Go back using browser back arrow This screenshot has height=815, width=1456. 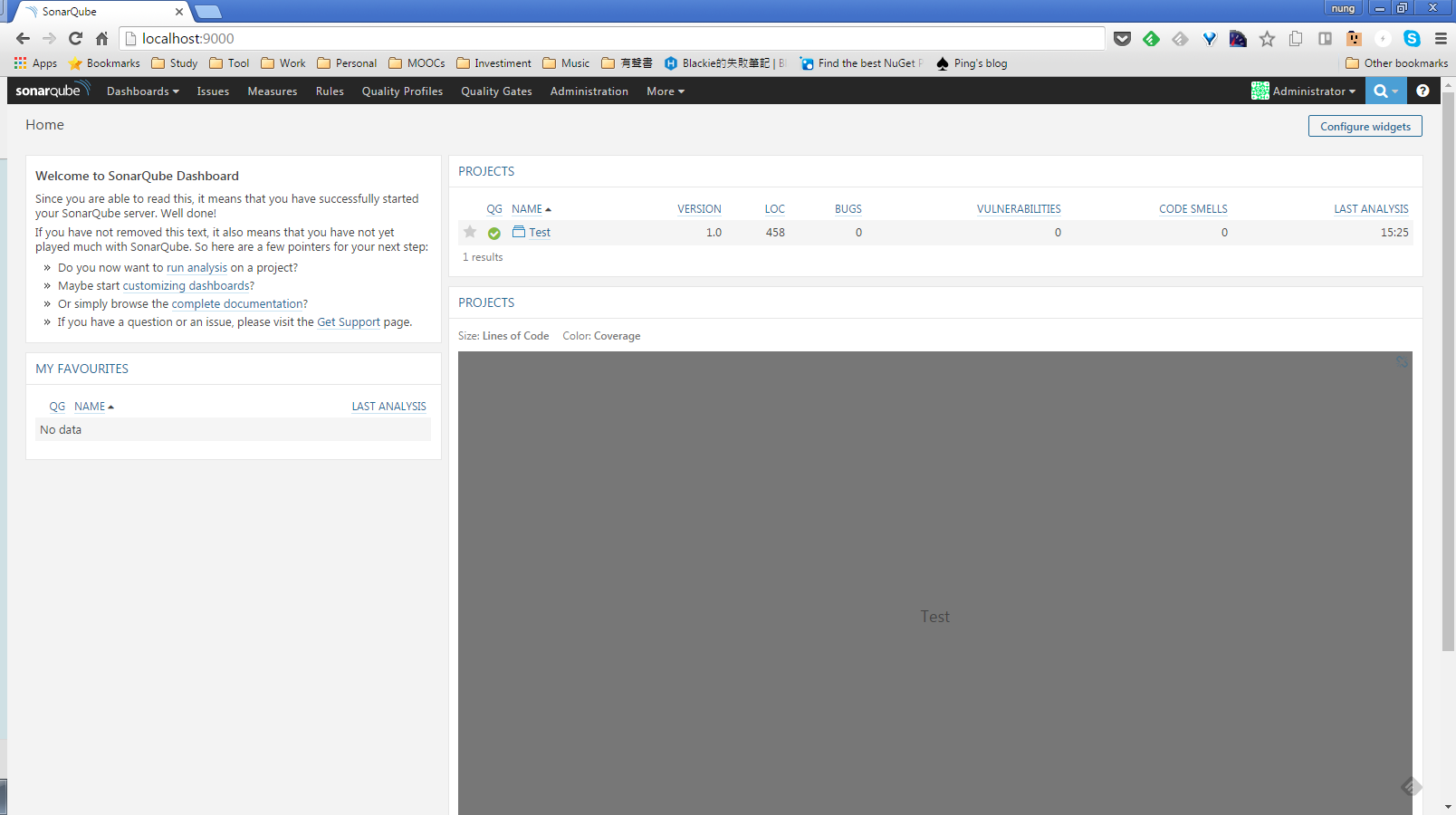click(23, 38)
